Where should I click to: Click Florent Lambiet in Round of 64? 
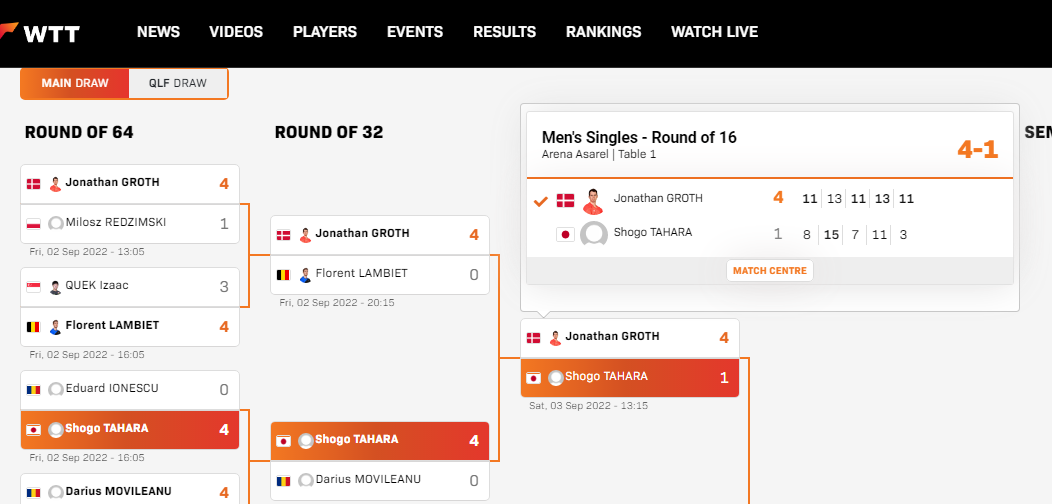(x=112, y=326)
